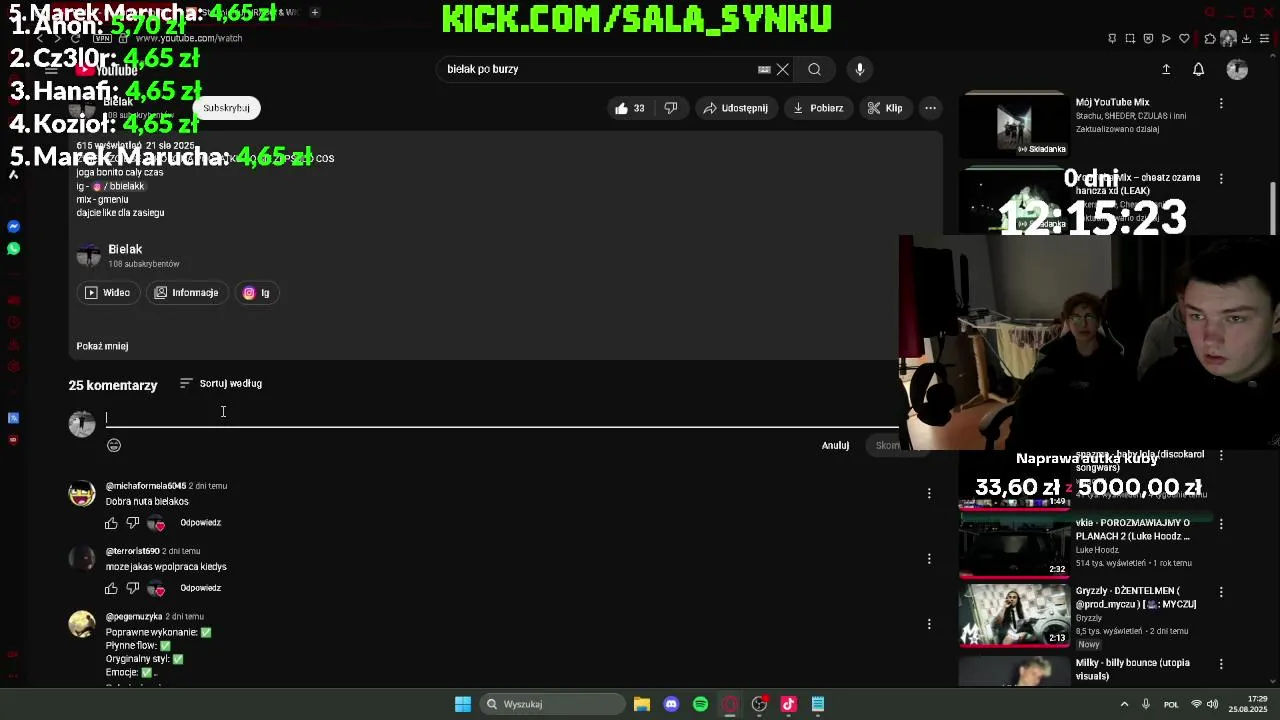The height and width of the screenshot is (720, 1280).
Task: Open options menu for Grzyzly DŻENTELMEN video
Action: pyautogui.click(x=1221, y=592)
